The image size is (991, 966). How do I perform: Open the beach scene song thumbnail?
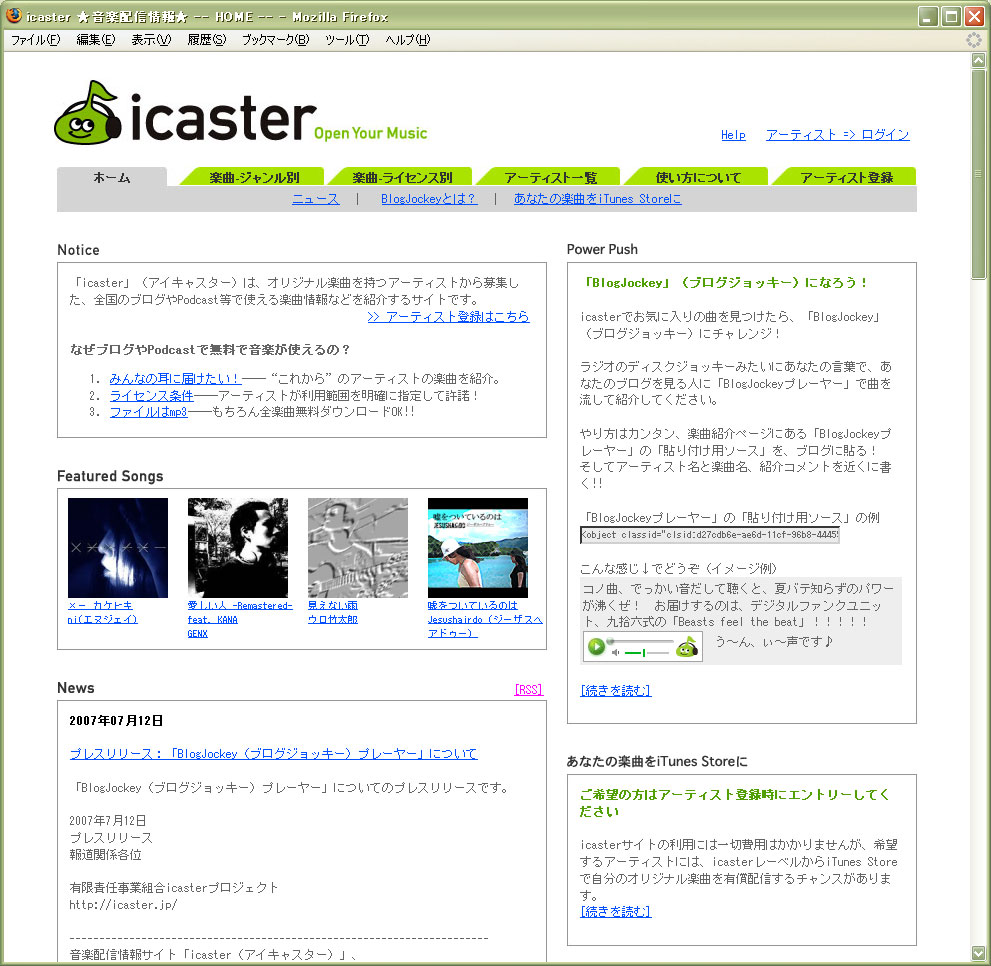[x=478, y=548]
